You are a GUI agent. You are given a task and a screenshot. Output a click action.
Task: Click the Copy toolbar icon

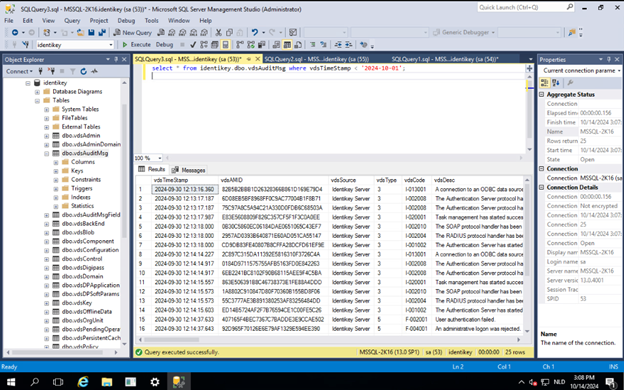click(x=229, y=33)
